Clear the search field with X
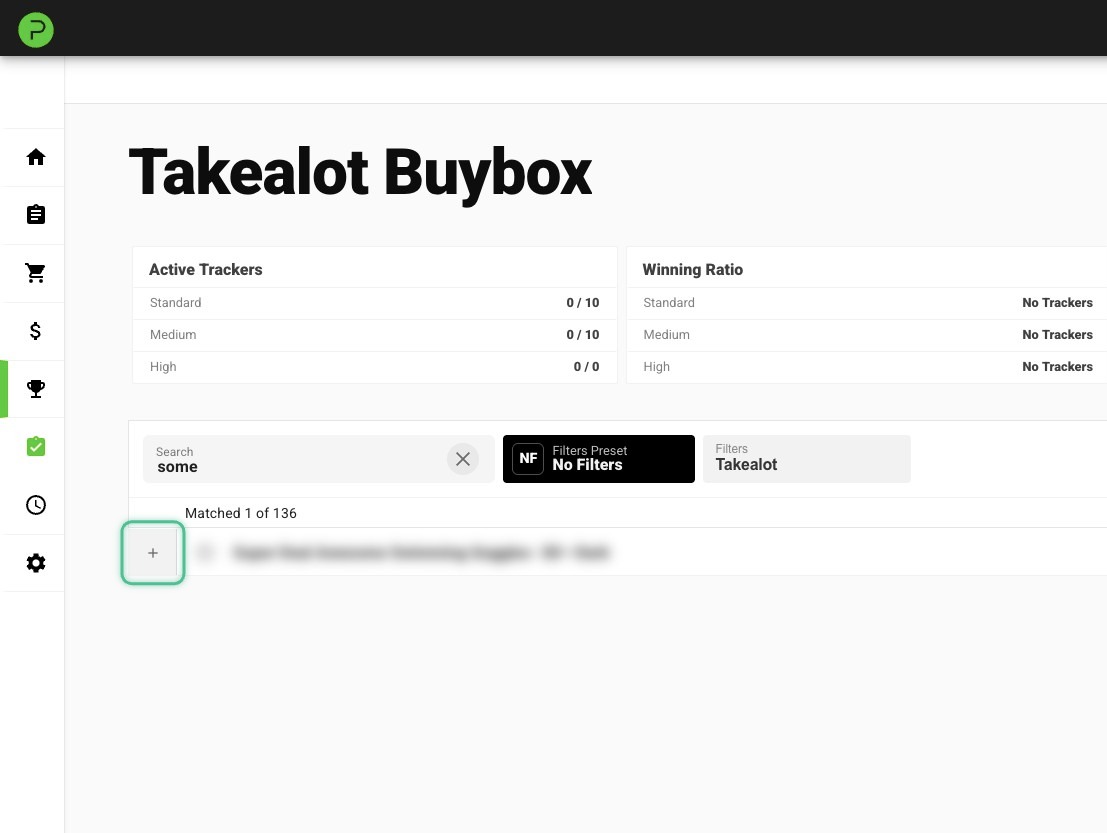This screenshot has height=833, width=1107. click(462, 459)
